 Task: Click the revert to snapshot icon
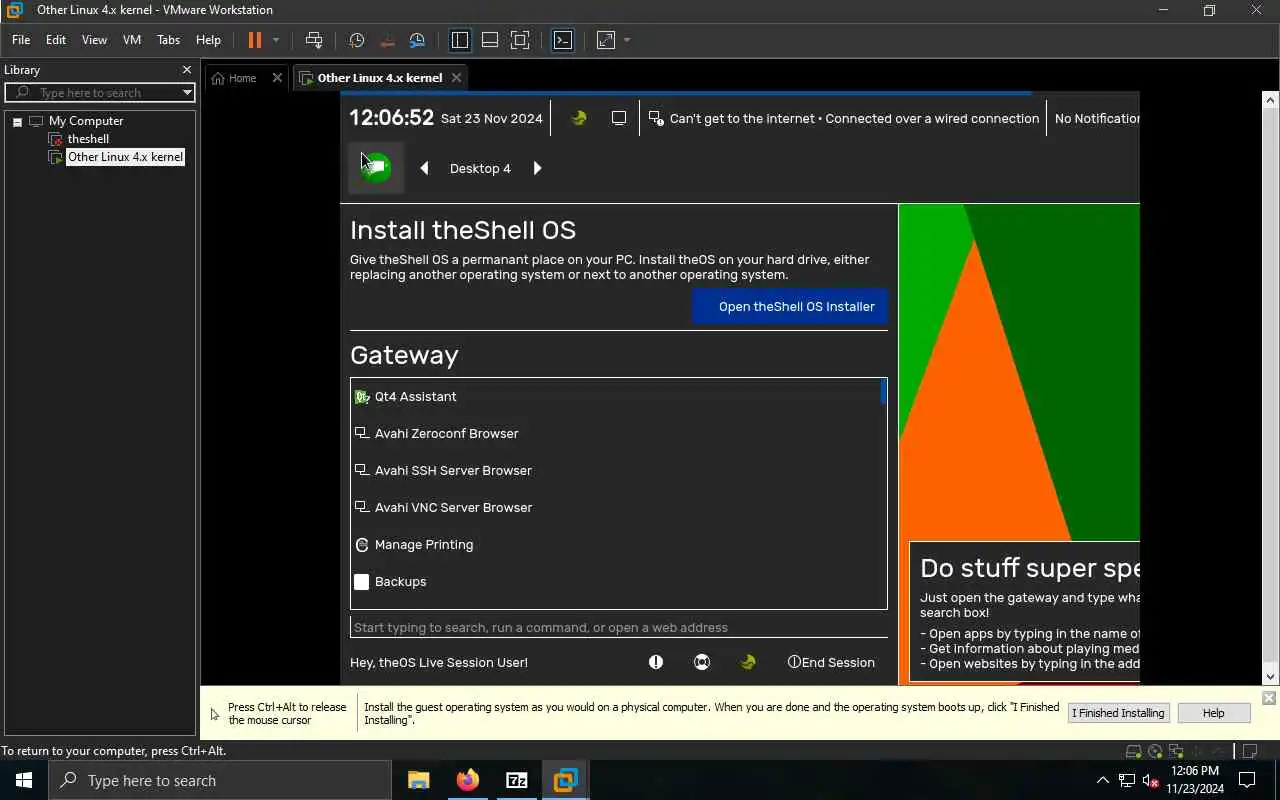tap(387, 40)
